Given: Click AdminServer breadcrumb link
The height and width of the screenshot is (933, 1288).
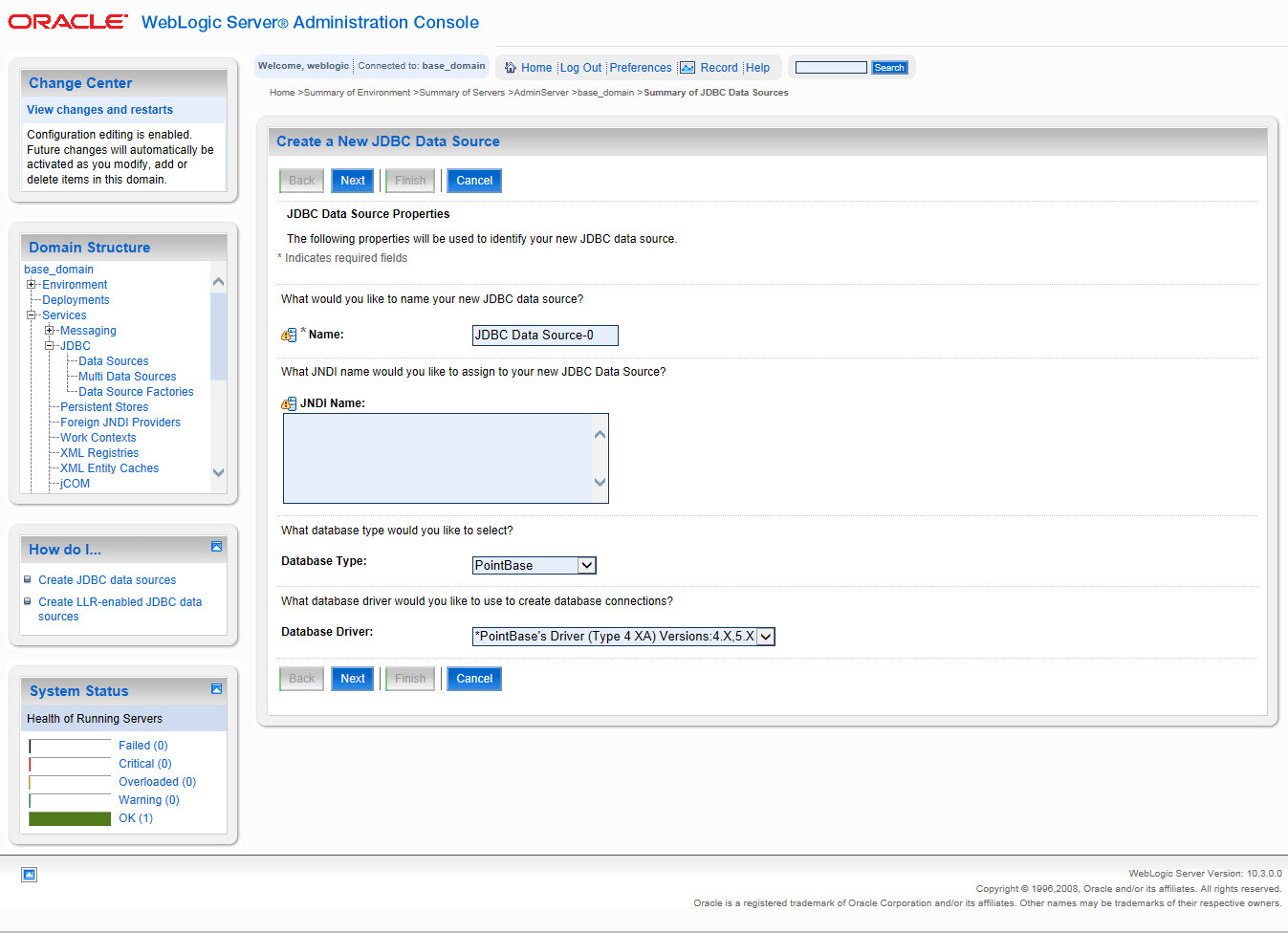Looking at the screenshot, I should pyautogui.click(x=541, y=93).
